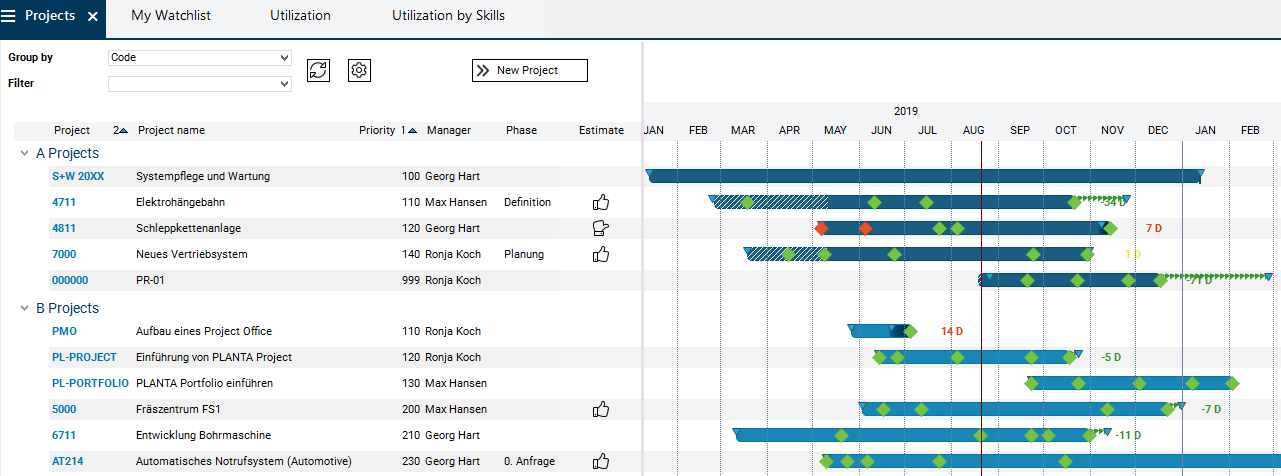Open the settings gear icon

360,70
